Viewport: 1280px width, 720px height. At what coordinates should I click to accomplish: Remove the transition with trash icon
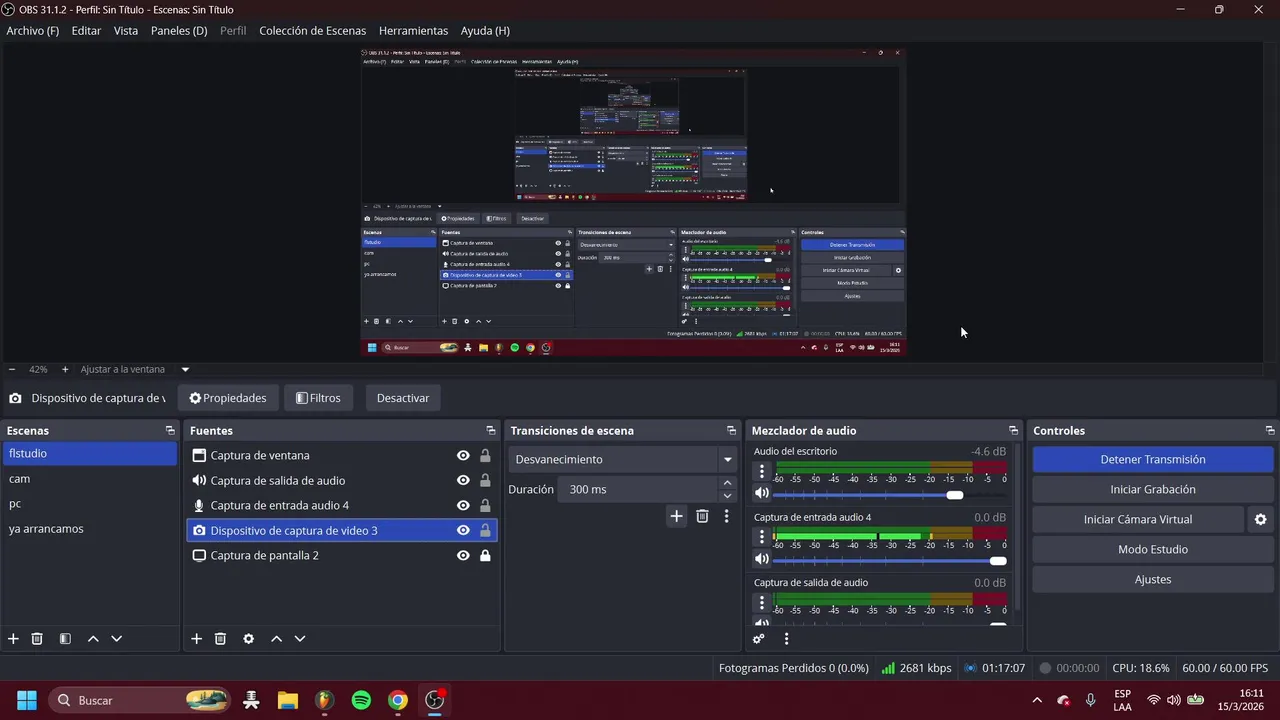(x=702, y=516)
